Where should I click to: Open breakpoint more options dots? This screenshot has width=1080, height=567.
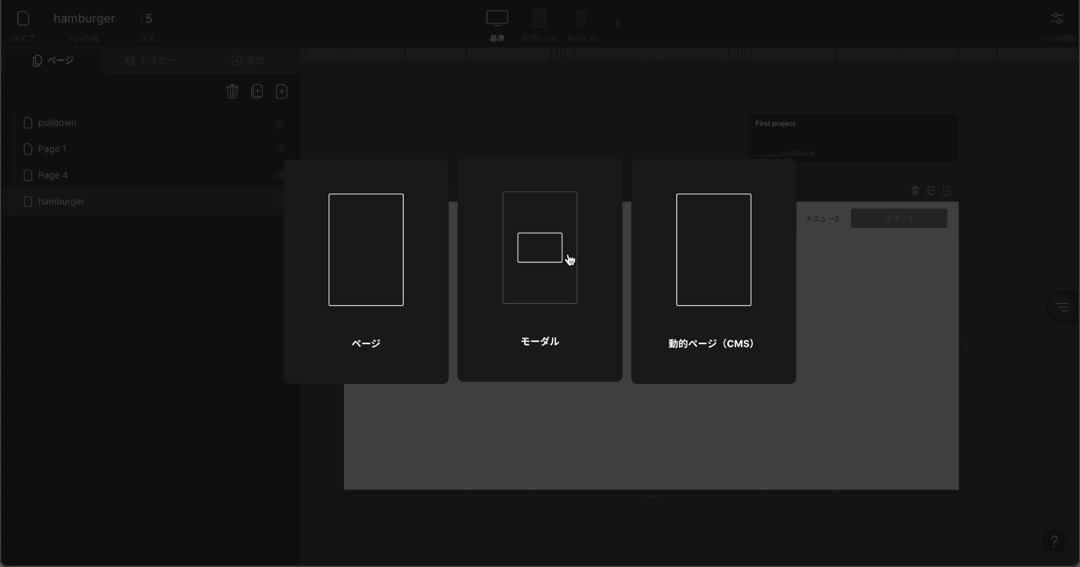tap(617, 23)
